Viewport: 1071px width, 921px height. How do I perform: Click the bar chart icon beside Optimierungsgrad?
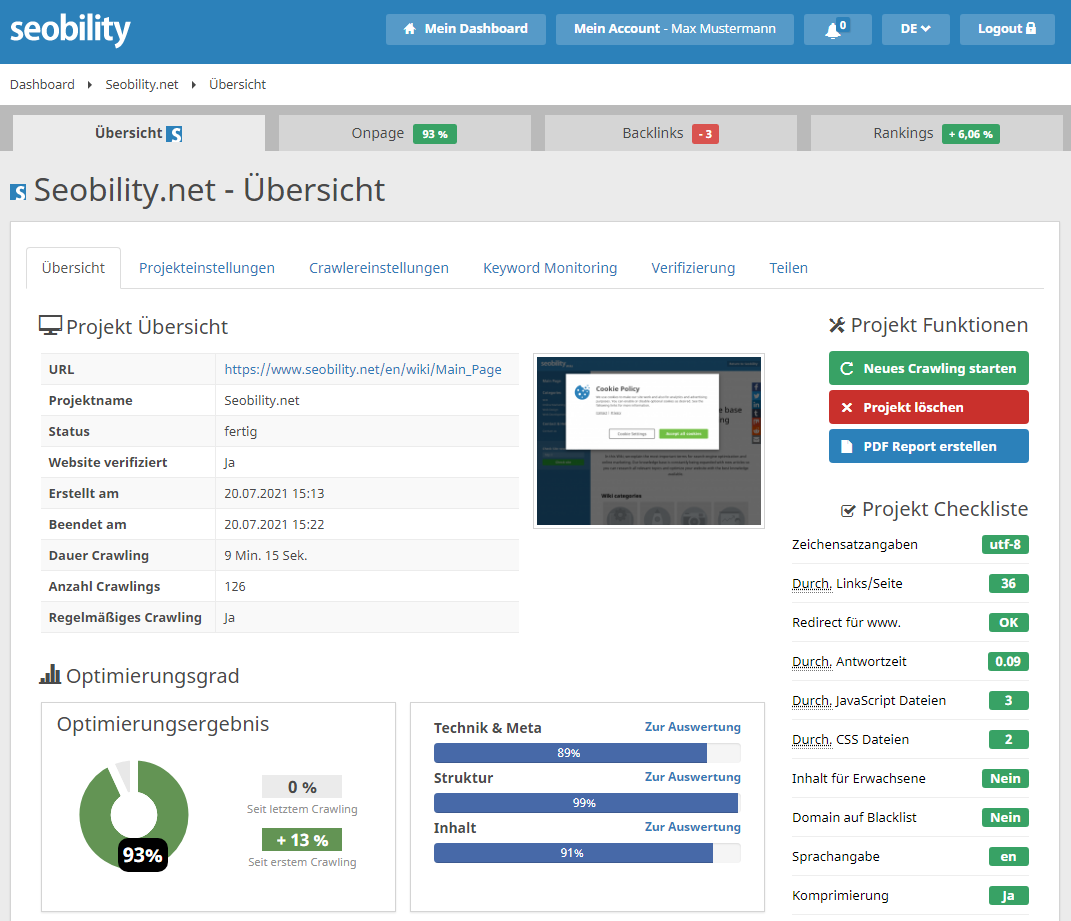point(50,674)
